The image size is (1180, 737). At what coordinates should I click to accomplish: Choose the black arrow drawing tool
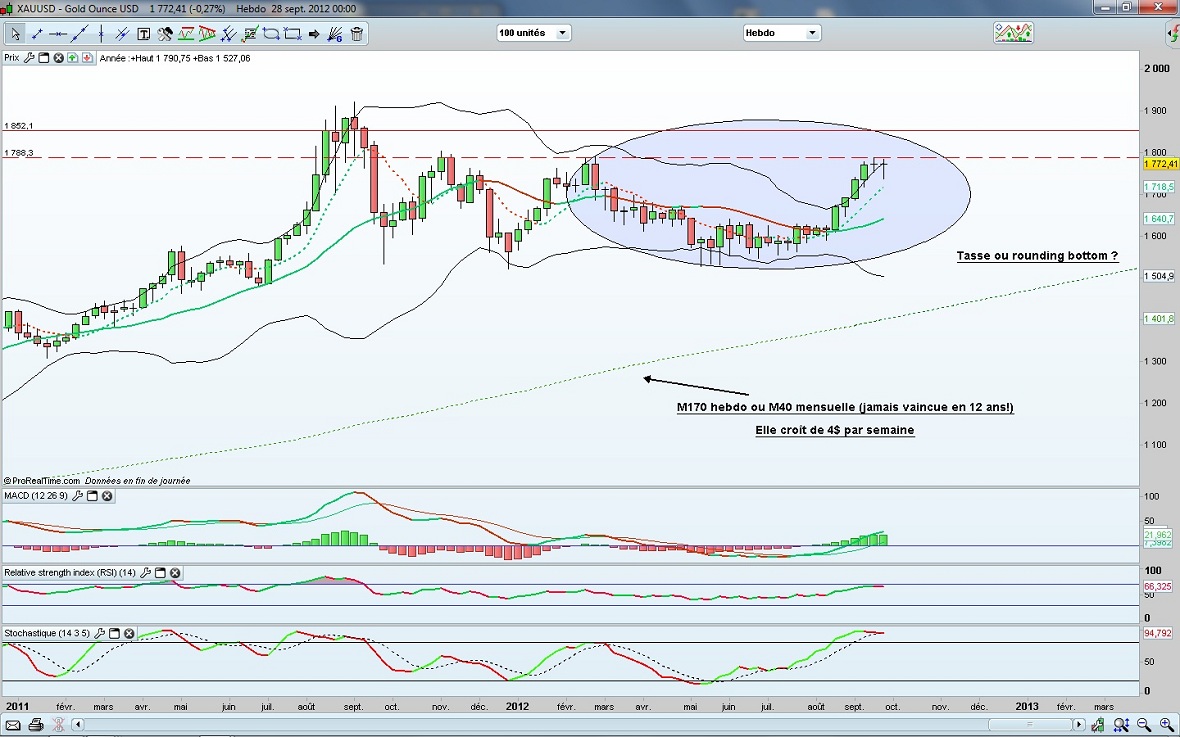314,34
